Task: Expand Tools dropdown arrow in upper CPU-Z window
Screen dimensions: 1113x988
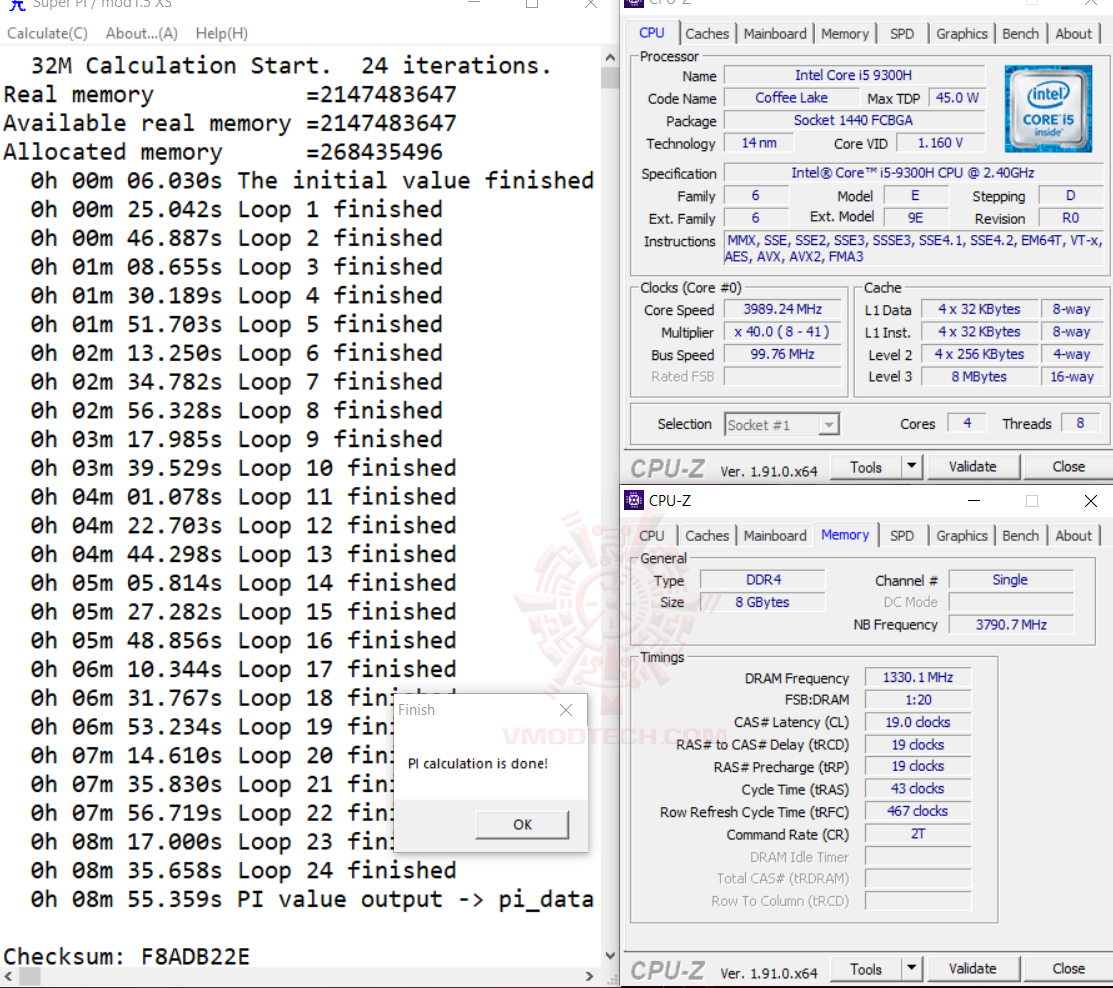Action: [x=911, y=467]
